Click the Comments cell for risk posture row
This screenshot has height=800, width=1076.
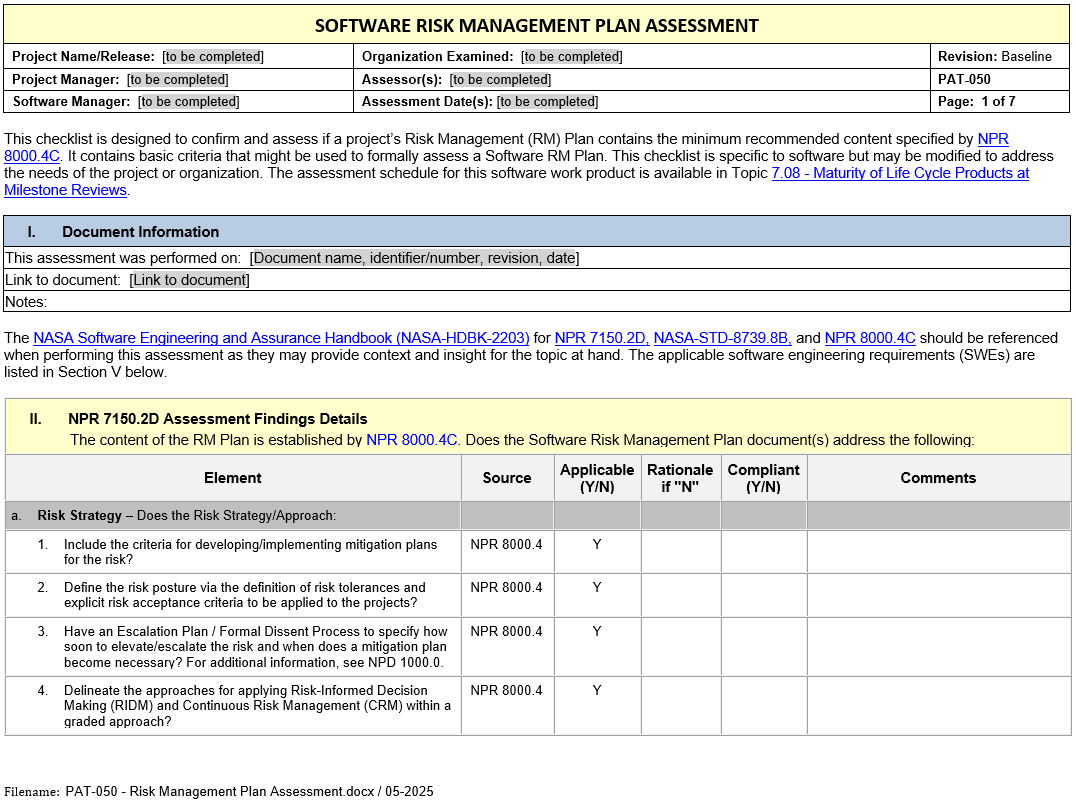938,595
